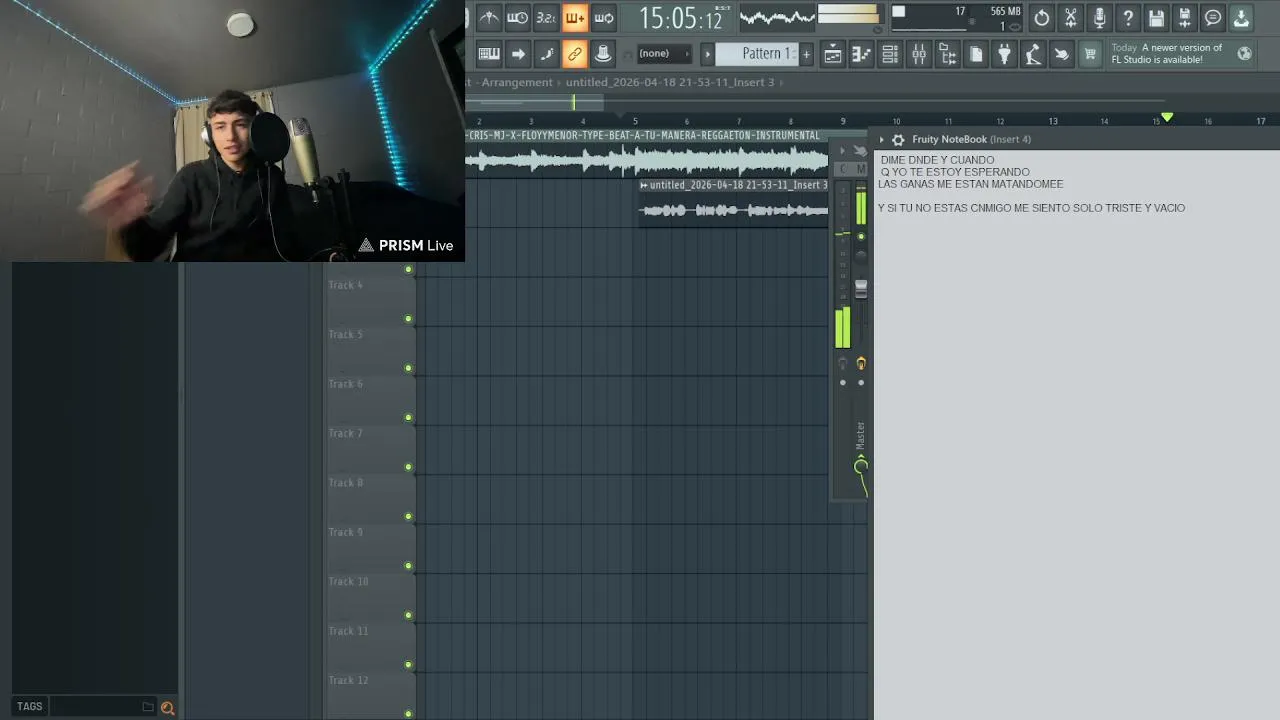Open touch controllers hand icon
The image size is (1280, 720).
pyautogui.click(x=1062, y=54)
